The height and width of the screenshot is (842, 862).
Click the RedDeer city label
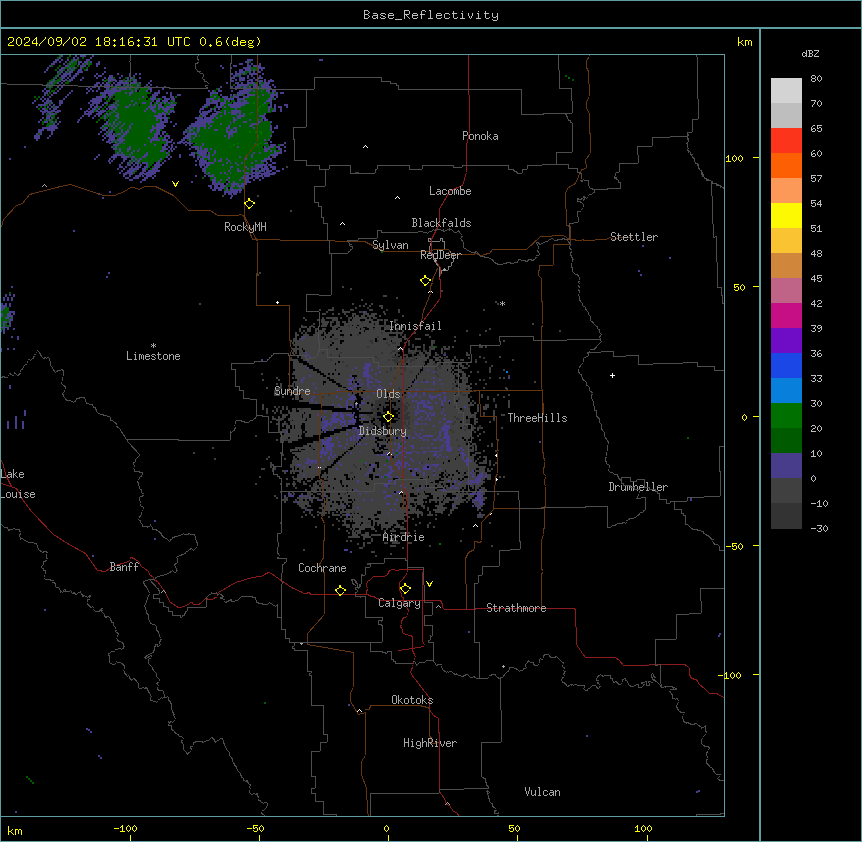point(440,255)
